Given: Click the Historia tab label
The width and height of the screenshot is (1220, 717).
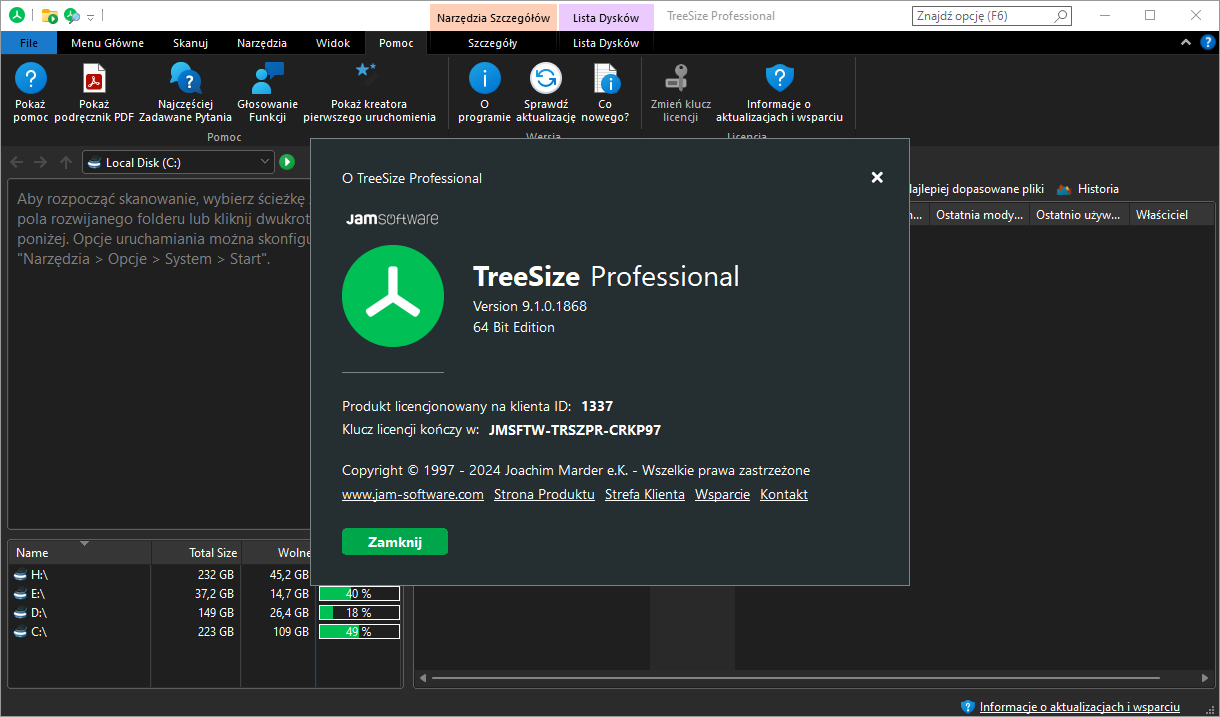Looking at the screenshot, I should [x=1098, y=189].
